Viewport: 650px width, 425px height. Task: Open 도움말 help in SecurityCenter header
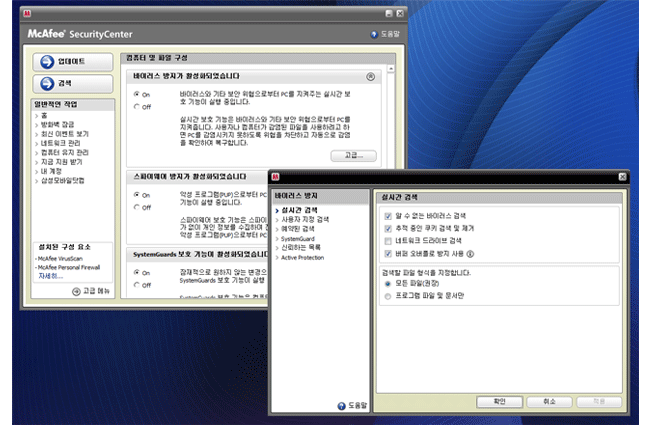coord(385,34)
